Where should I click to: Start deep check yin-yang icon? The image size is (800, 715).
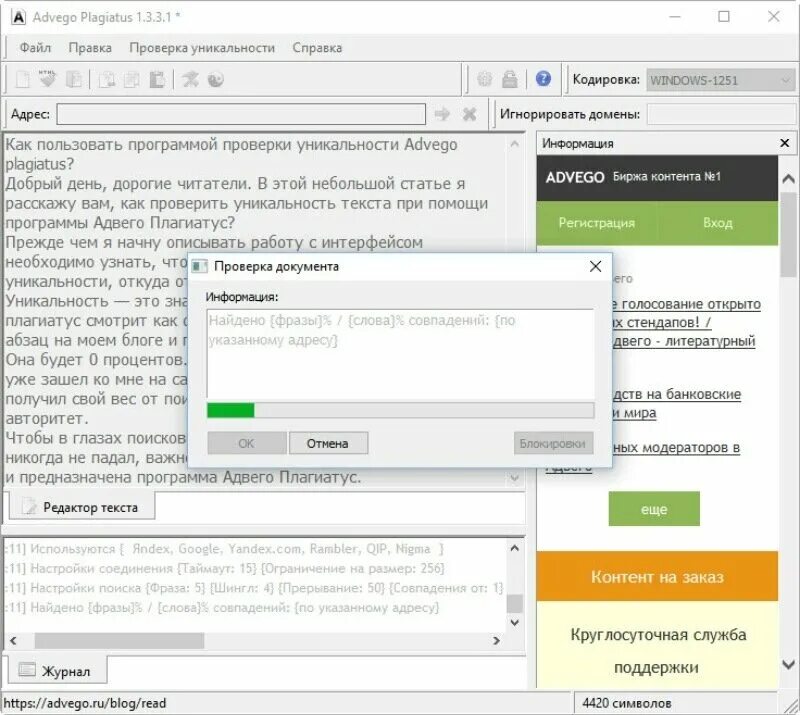click(216, 79)
